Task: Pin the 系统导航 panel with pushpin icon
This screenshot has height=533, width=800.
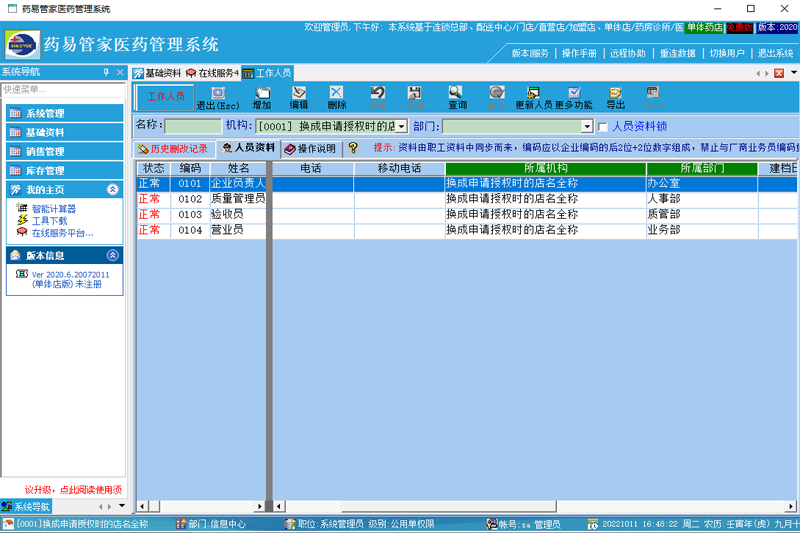Action: coord(106,72)
